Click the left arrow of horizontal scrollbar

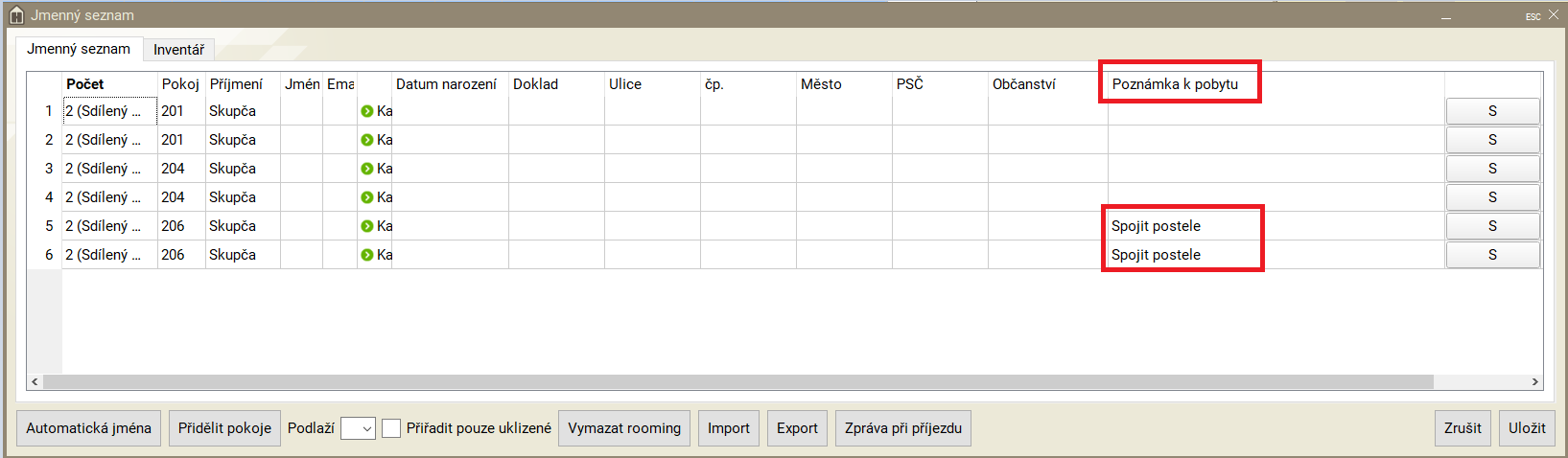[x=35, y=381]
